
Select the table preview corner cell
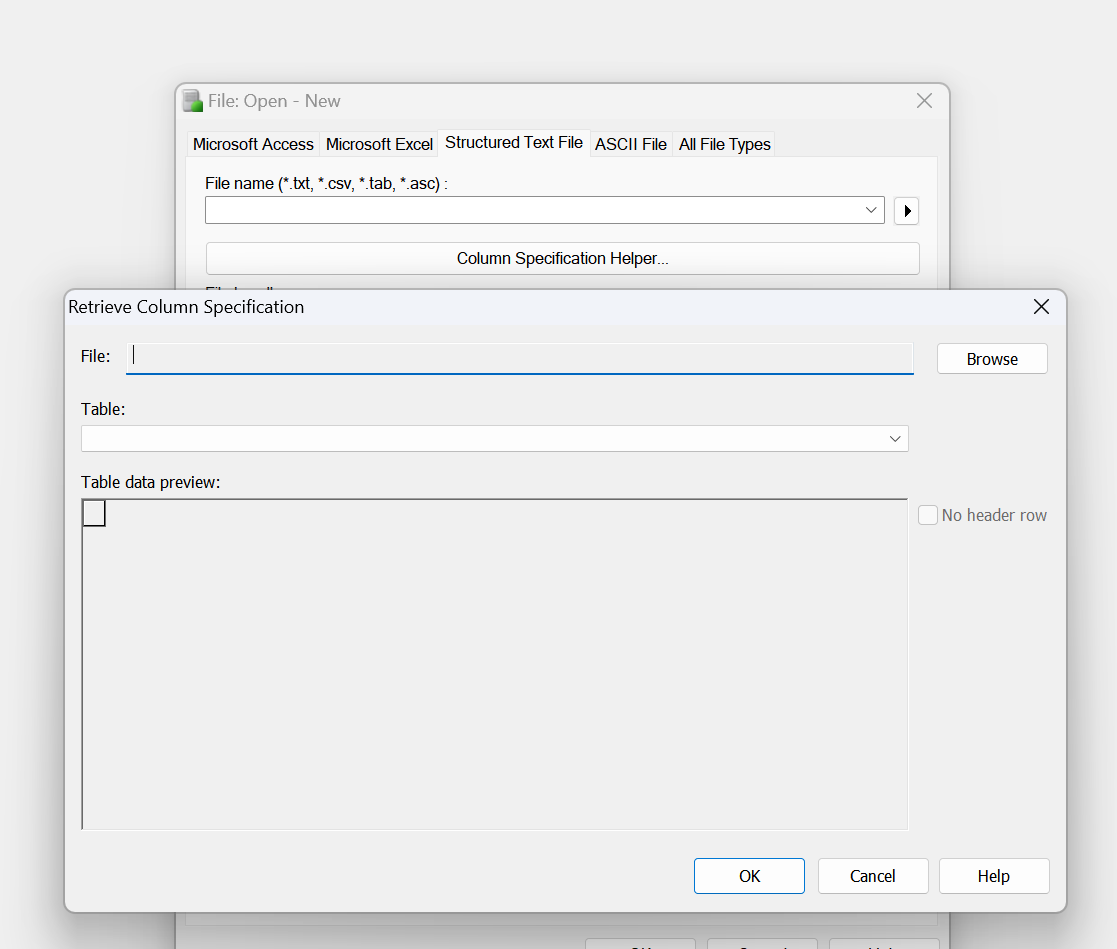point(94,513)
